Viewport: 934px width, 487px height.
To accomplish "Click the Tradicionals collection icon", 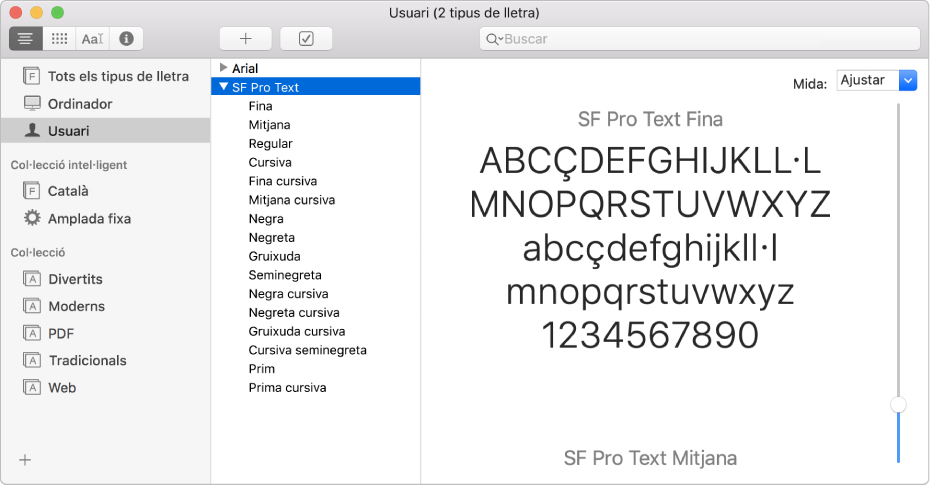I will pos(32,360).
